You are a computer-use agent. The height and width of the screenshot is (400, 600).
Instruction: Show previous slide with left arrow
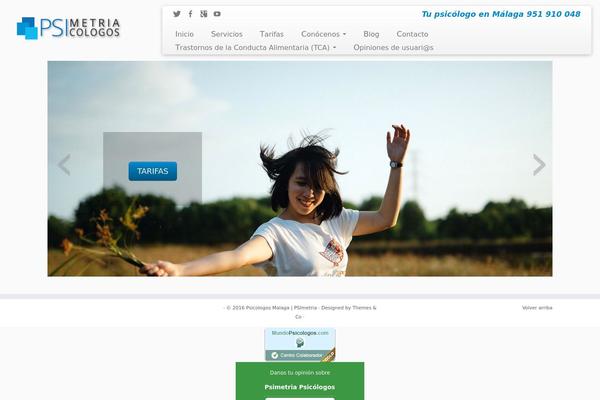(64, 165)
